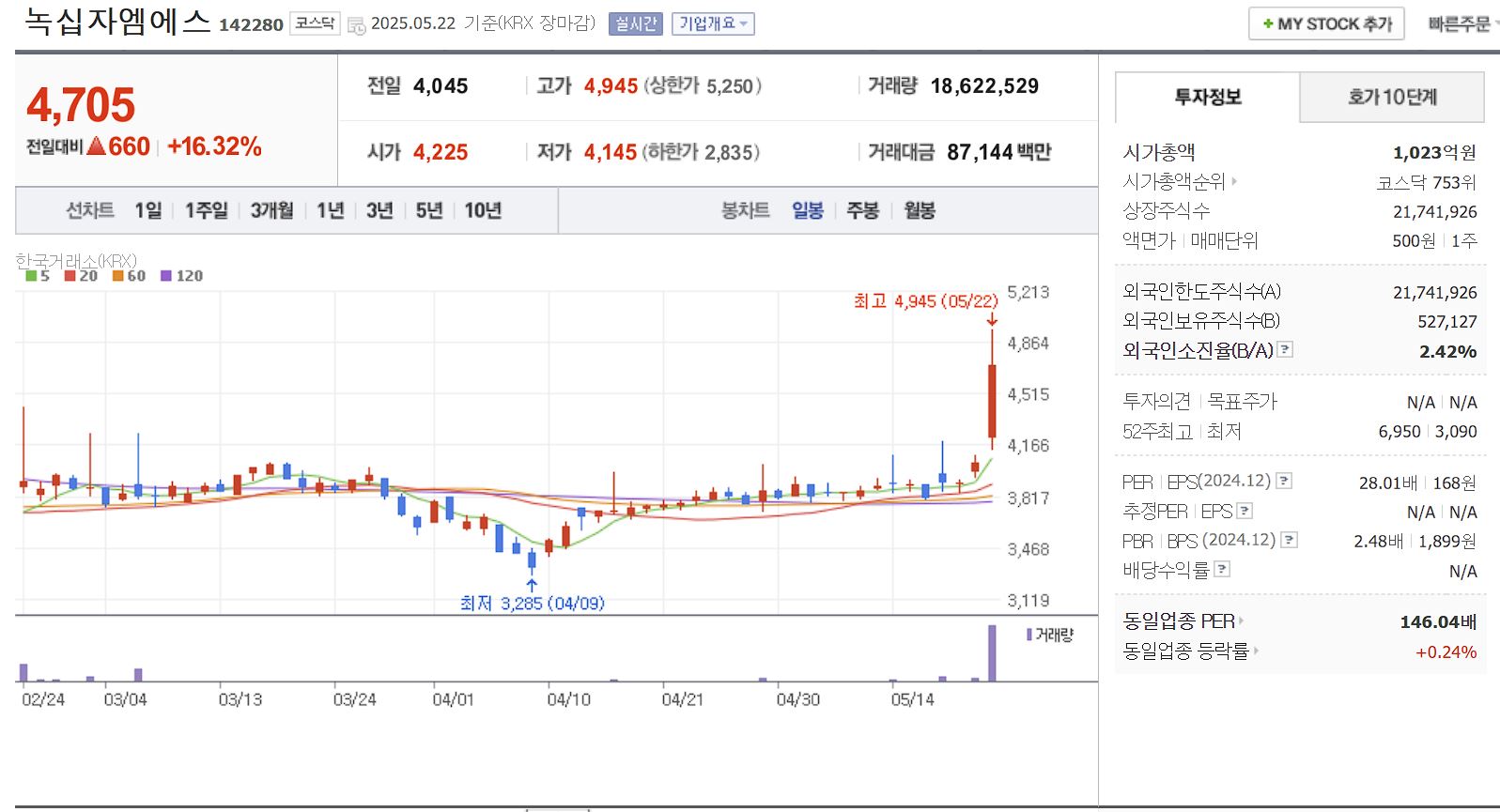
Task: Open help icon for 외국인소진율(B/A)
Action: coord(1286,349)
